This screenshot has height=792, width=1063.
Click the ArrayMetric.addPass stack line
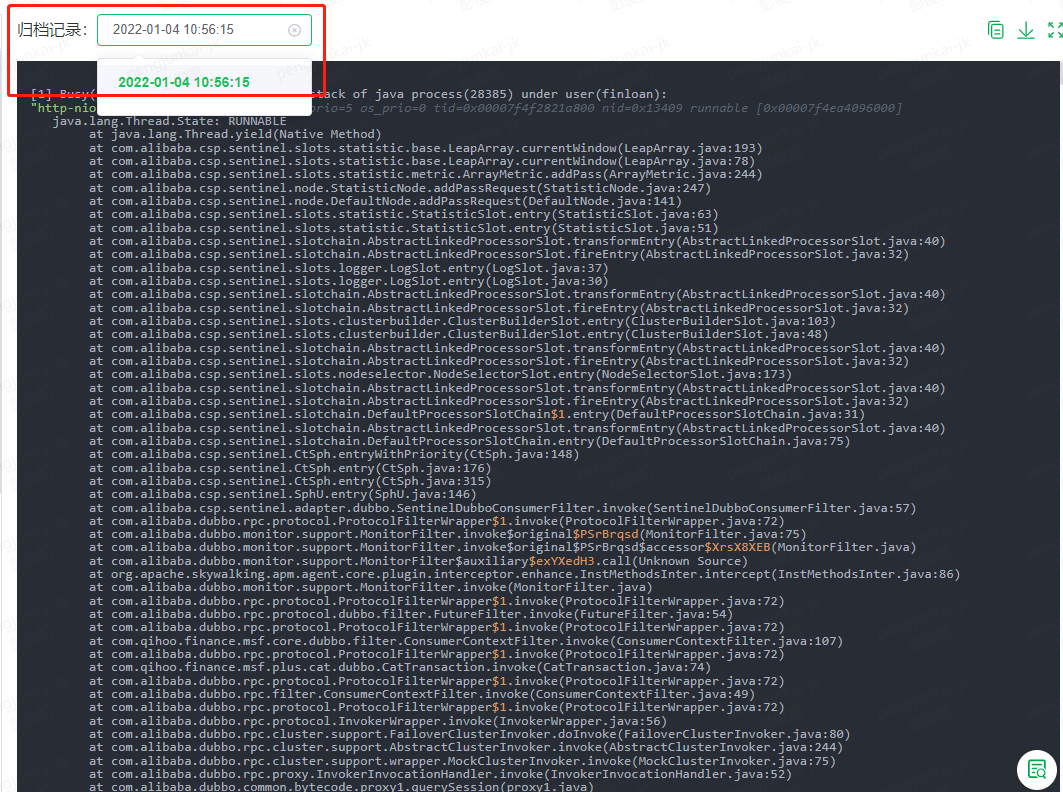point(426,174)
